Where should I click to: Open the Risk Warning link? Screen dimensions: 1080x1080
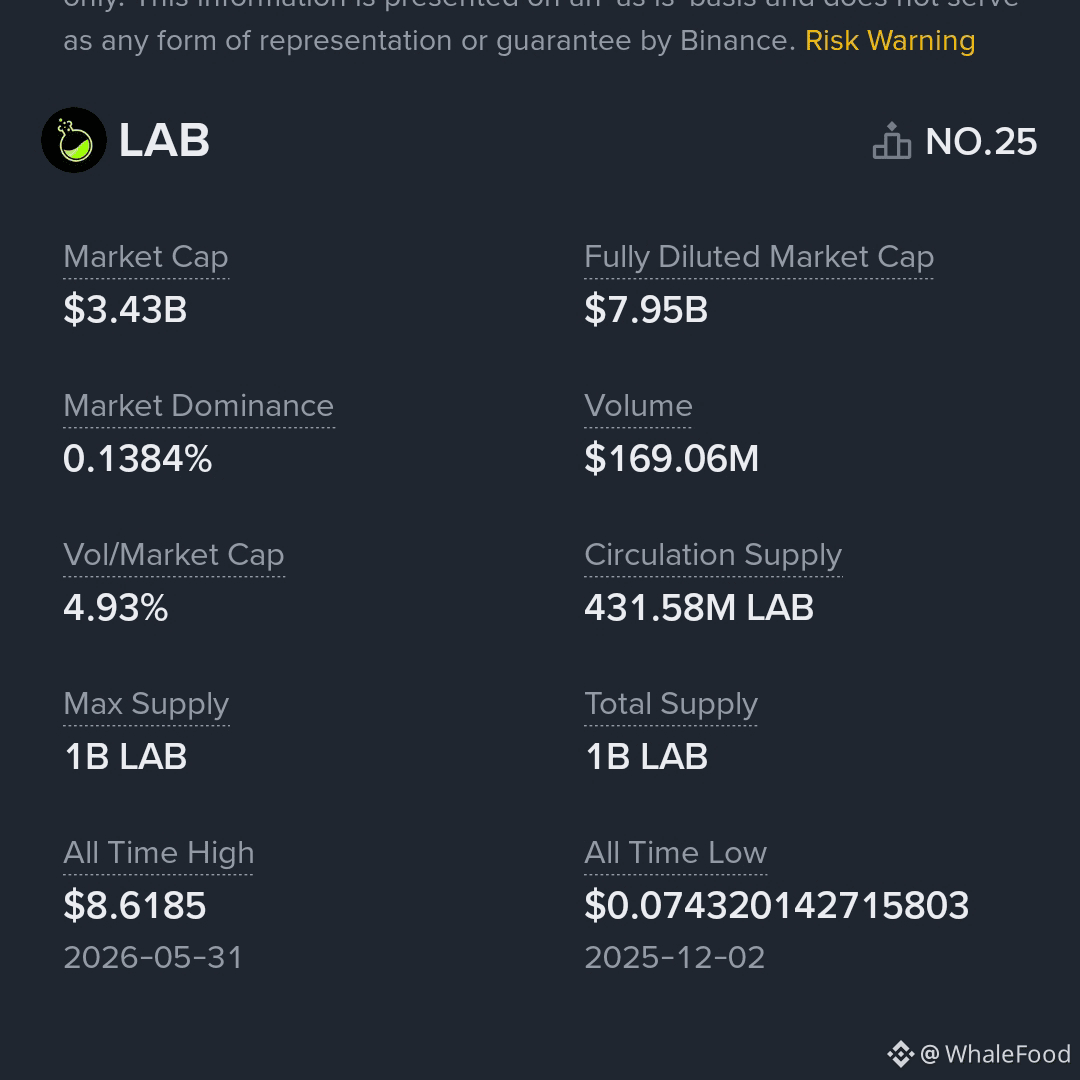(x=890, y=41)
